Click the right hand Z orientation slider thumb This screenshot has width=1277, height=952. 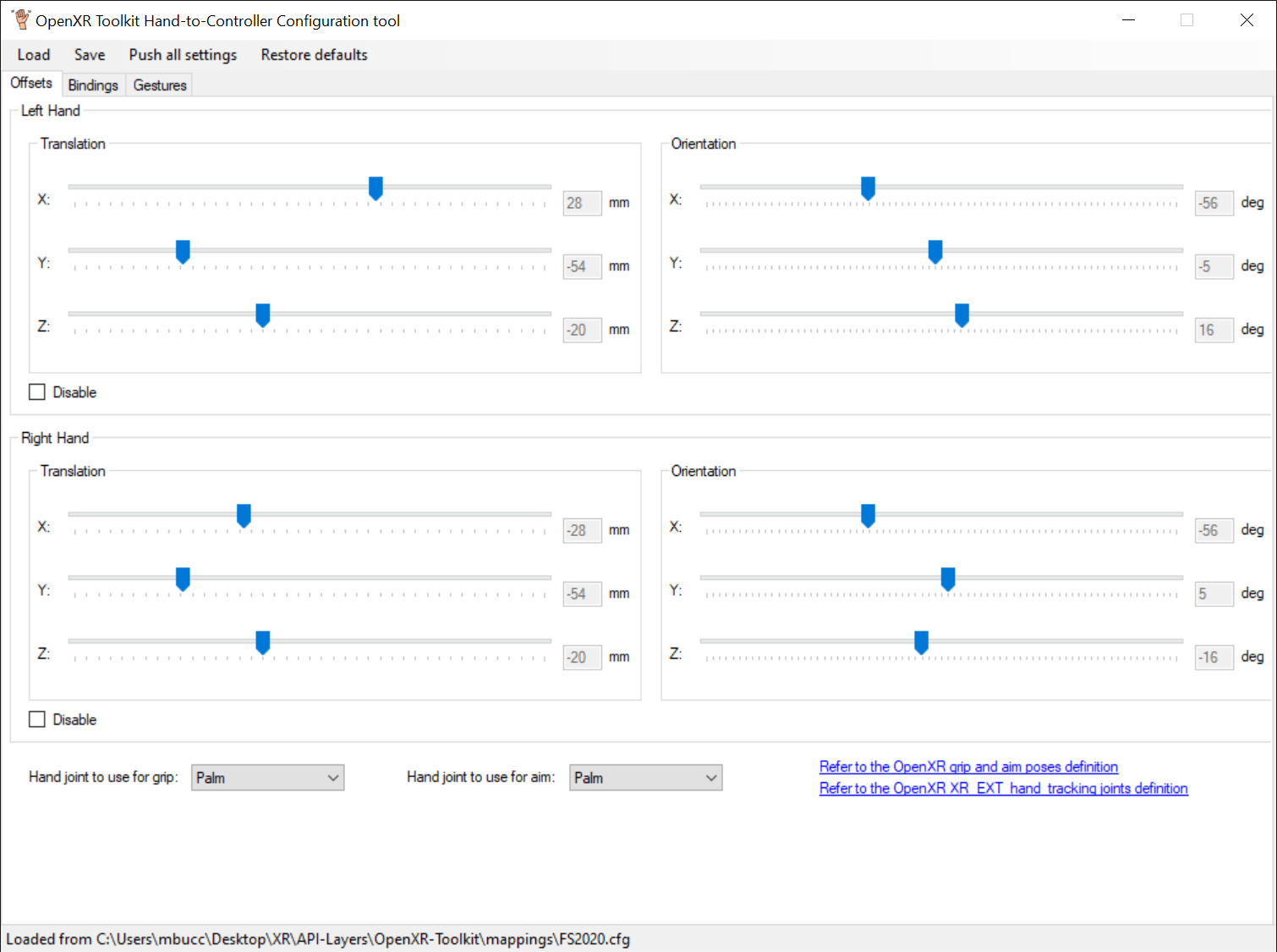[921, 643]
